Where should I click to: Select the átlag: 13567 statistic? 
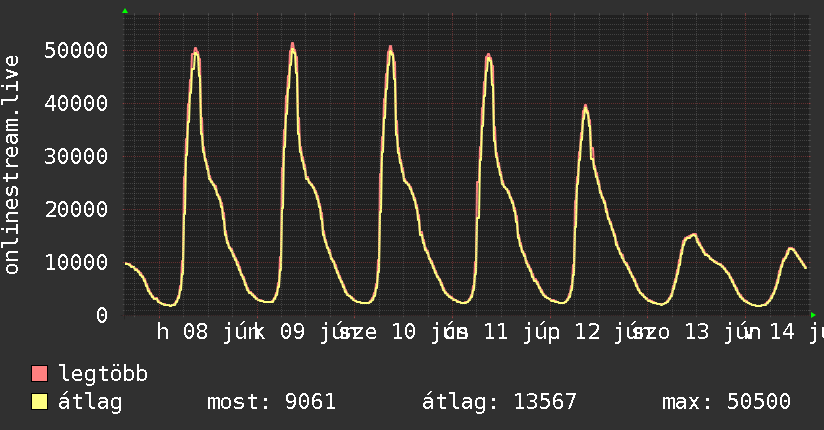[499, 402]
